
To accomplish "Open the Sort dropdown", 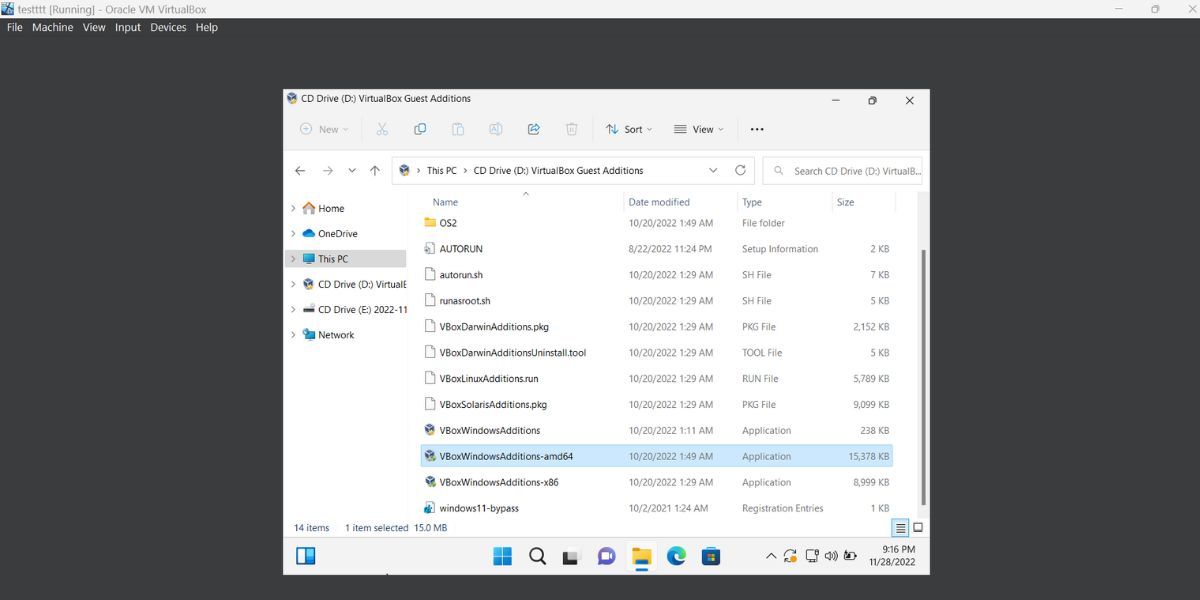I will click(x=628, y=129).
